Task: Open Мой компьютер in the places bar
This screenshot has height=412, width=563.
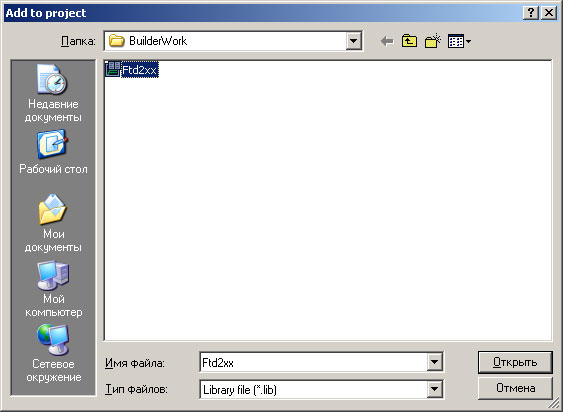Action: point(53,289)
